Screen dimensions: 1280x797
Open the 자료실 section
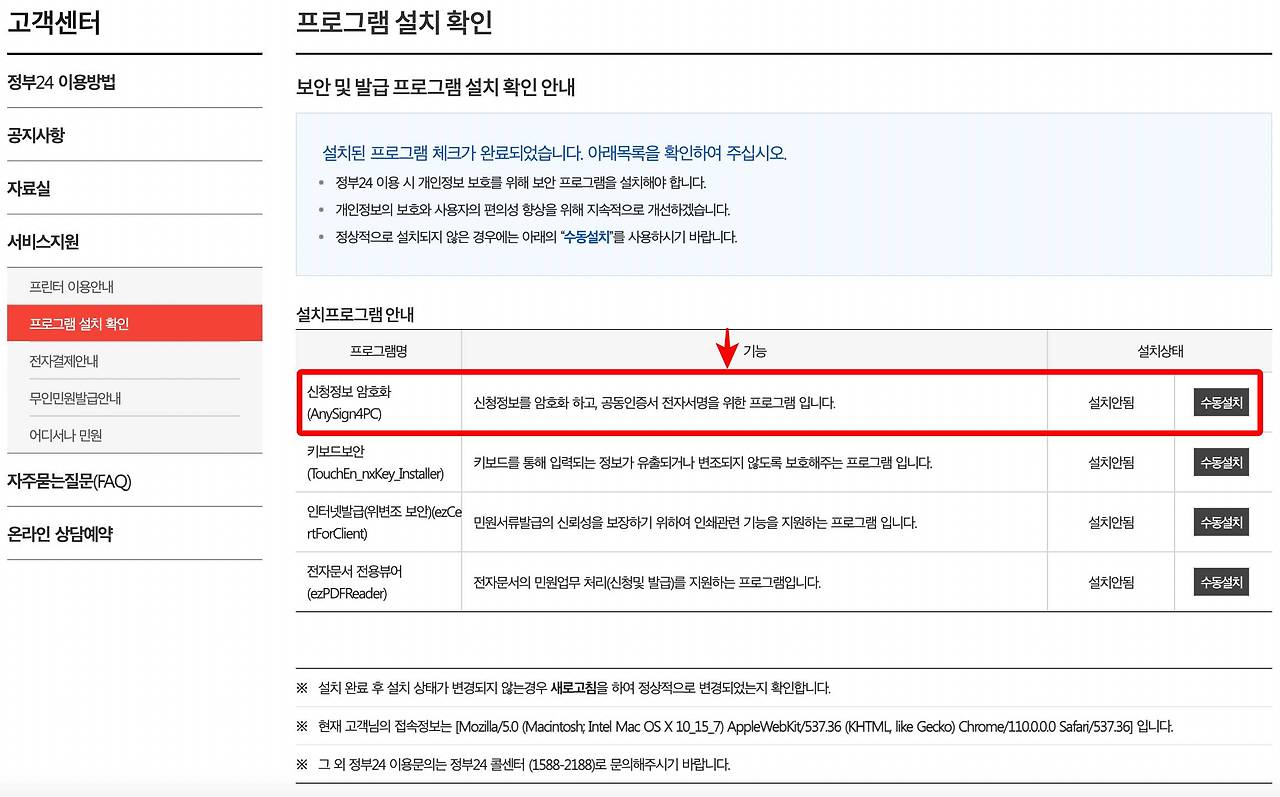tap(32, 187)
